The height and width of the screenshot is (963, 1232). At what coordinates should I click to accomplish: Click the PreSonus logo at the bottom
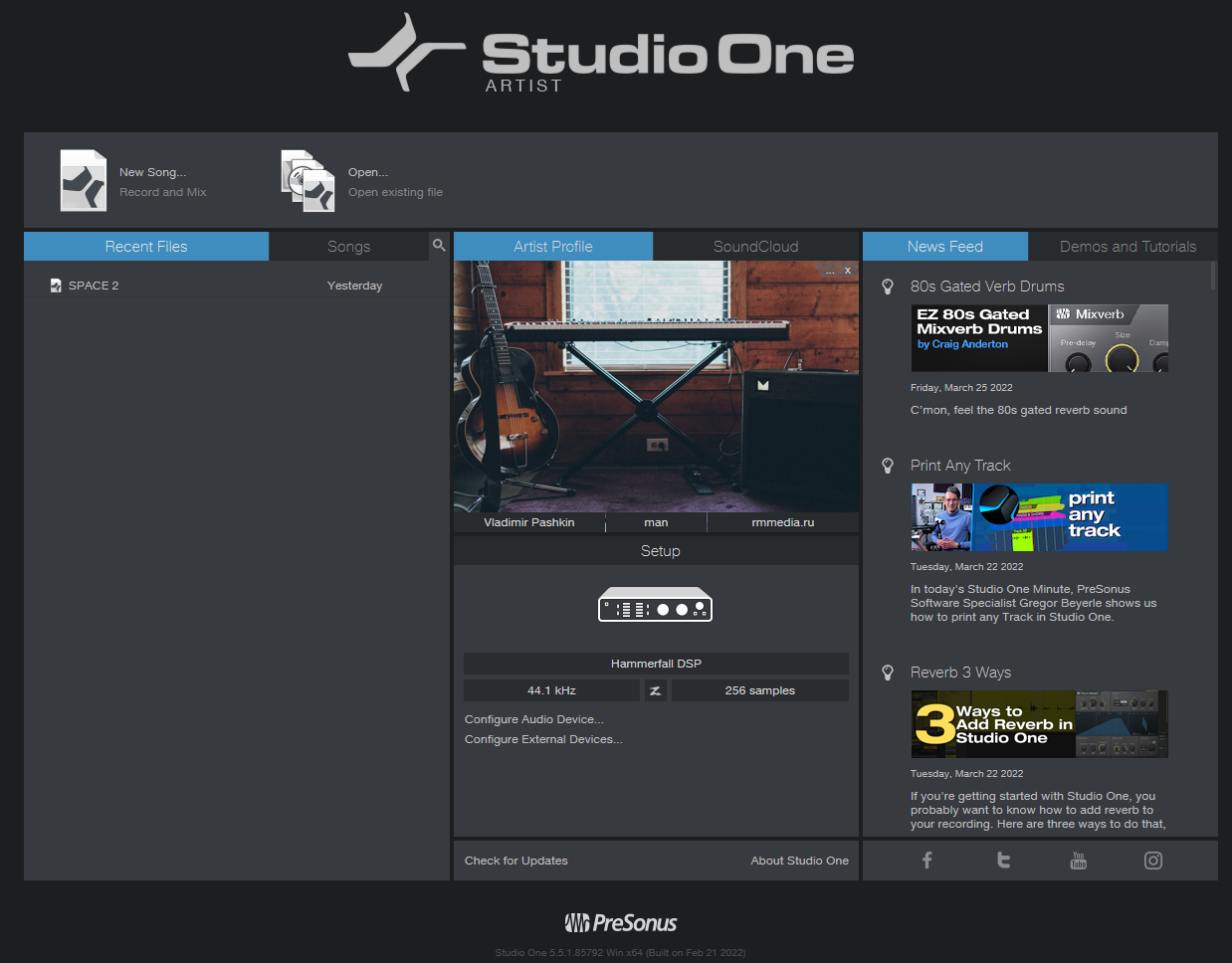point(621,923)
